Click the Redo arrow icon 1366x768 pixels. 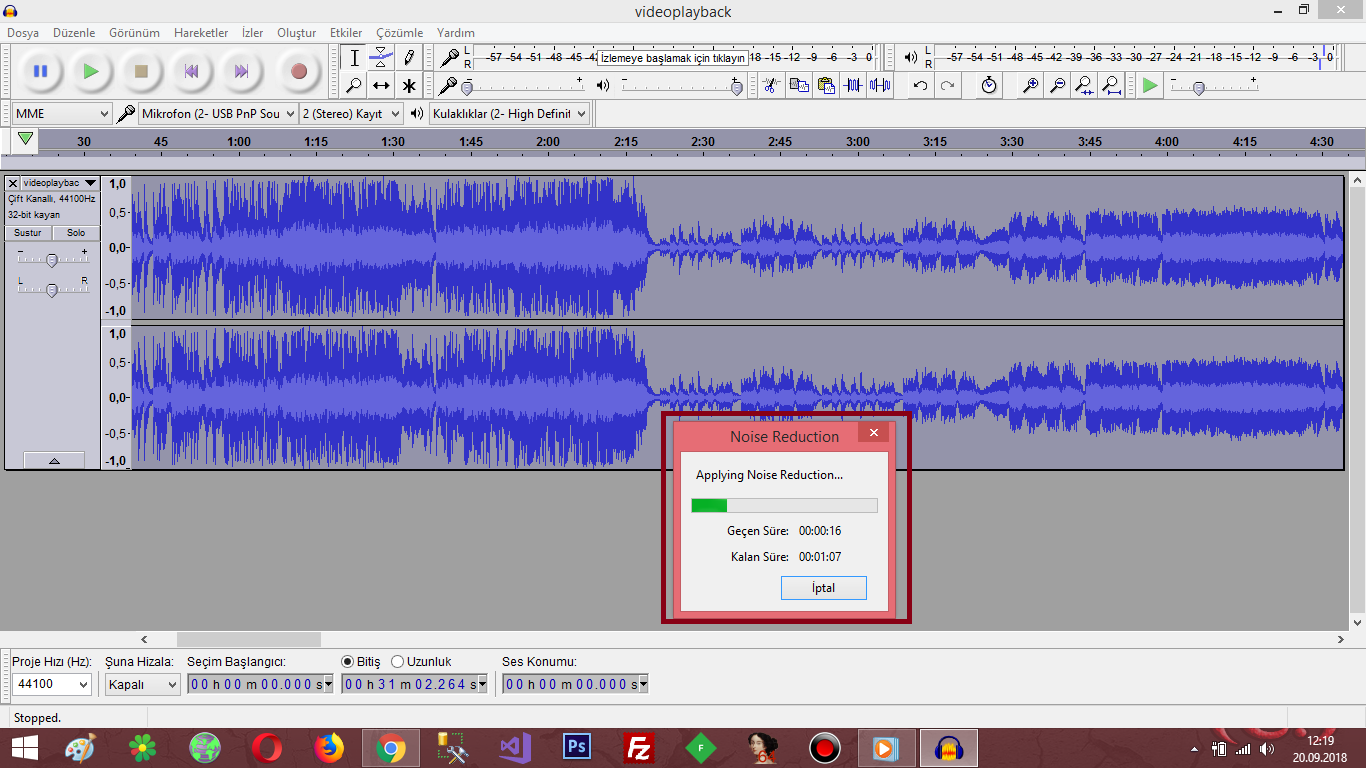[947, 85]
